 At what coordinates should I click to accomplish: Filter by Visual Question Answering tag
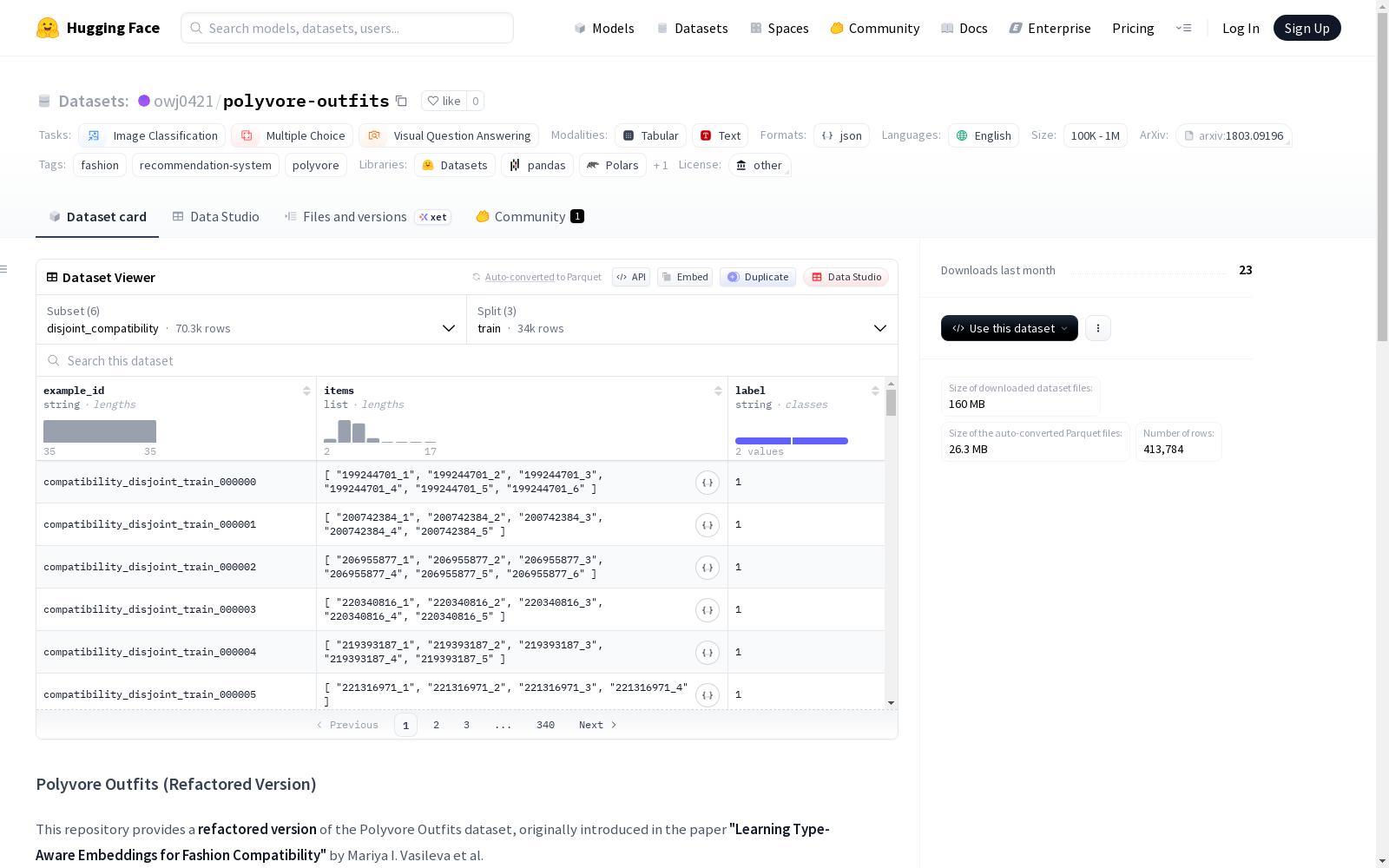[x=449, y=135]
